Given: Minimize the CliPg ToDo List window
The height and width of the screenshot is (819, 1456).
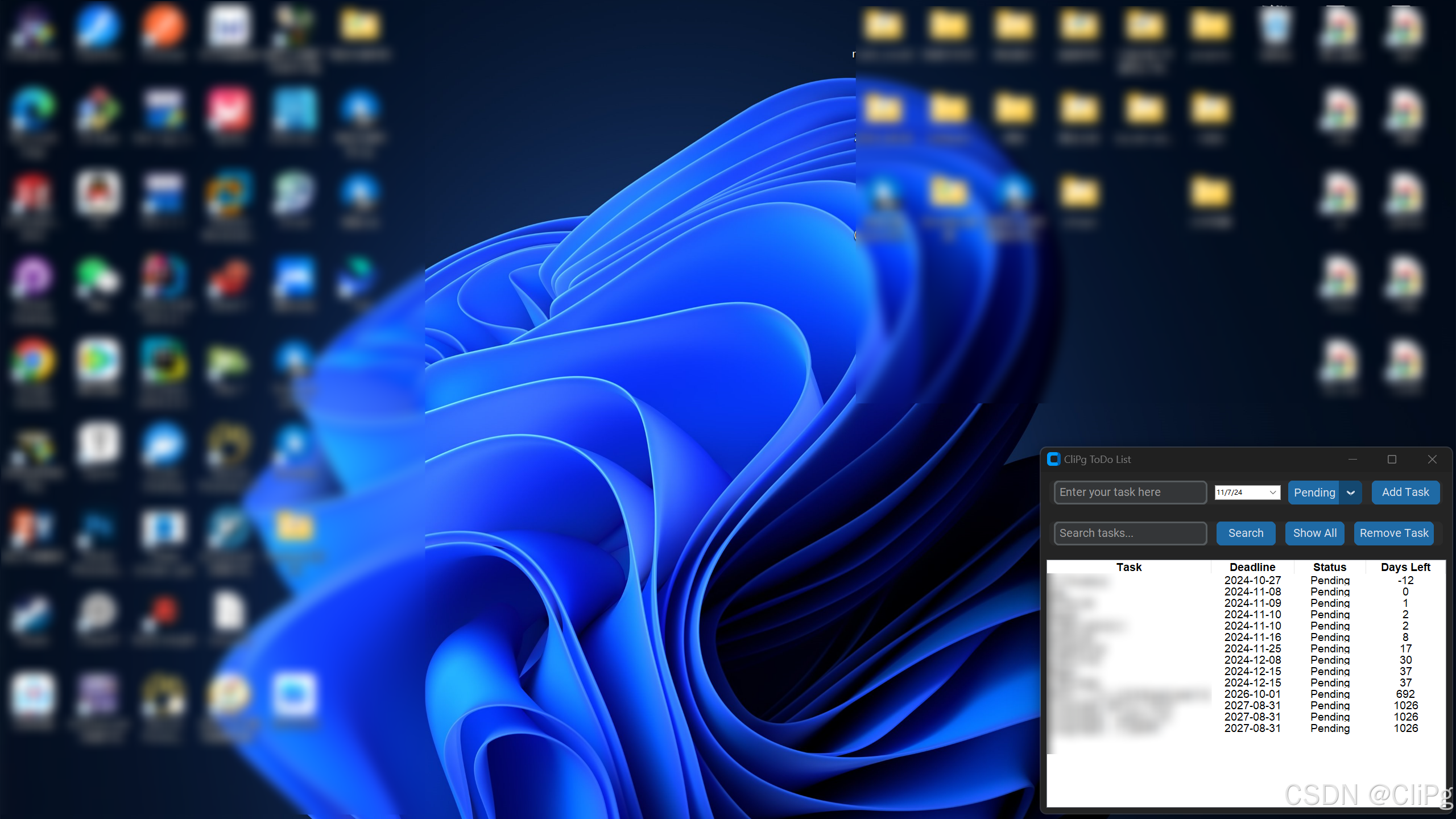Looking at the screenshot, I should pyautogui.click(x=1352, y=459).
